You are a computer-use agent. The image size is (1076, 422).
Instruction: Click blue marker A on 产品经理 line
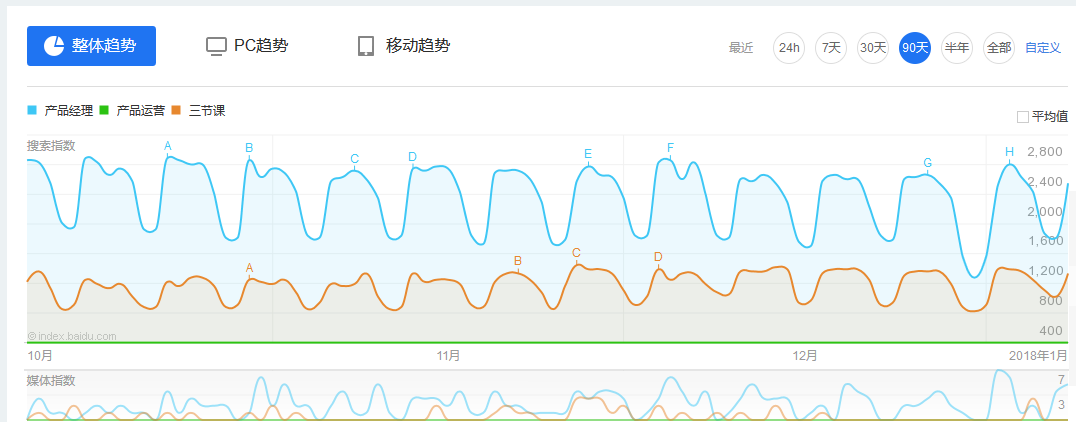point(167,146)
